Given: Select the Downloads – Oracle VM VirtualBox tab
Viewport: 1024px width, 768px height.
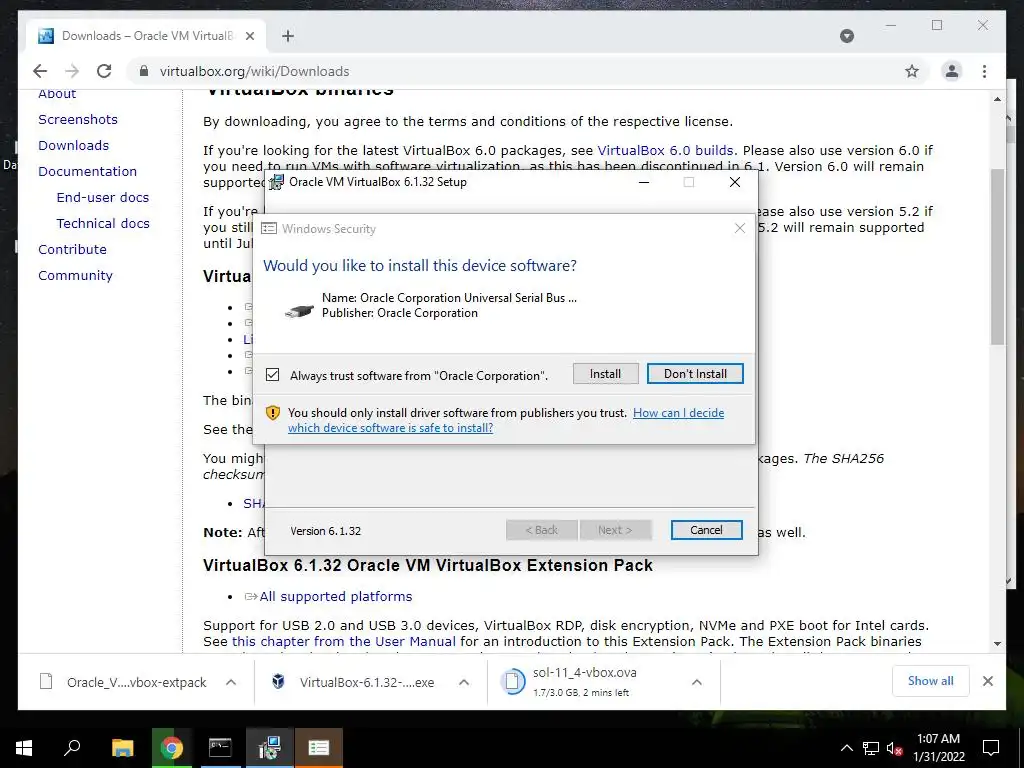Looking at the screenshot, I should coord(146,36).
